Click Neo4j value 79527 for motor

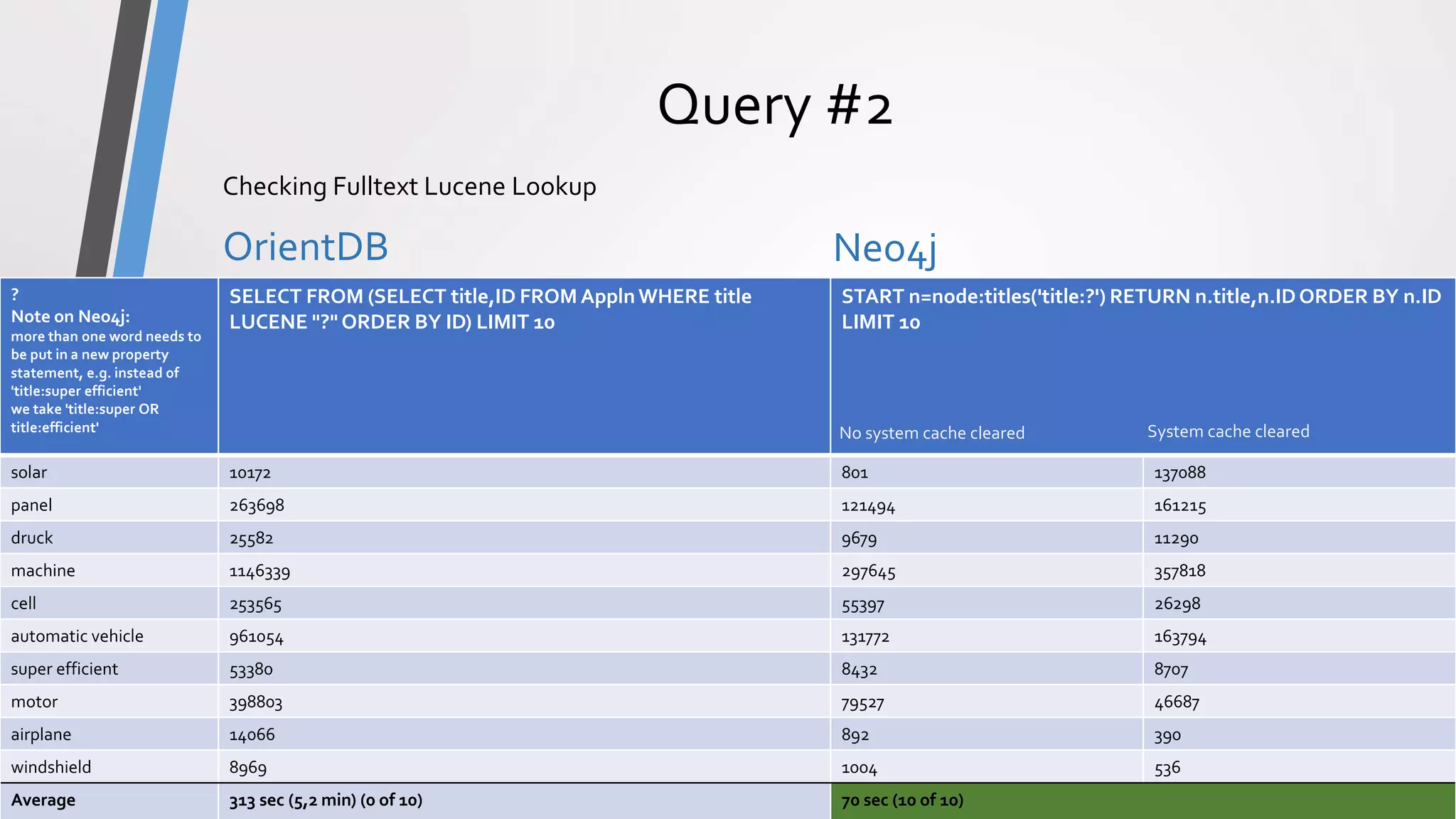(862, 703)
